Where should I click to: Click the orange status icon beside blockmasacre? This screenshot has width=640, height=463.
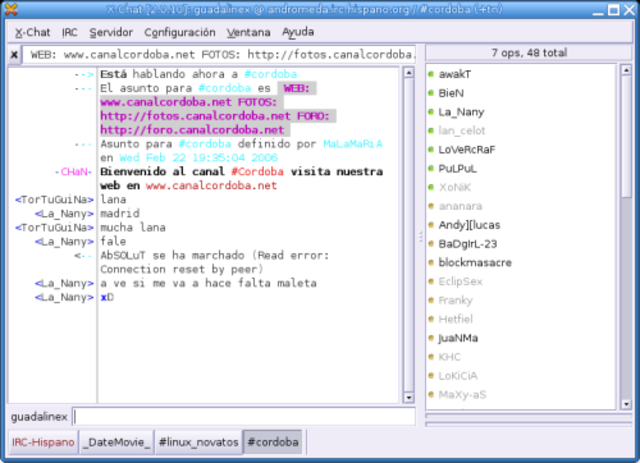[x=431, y=262]
